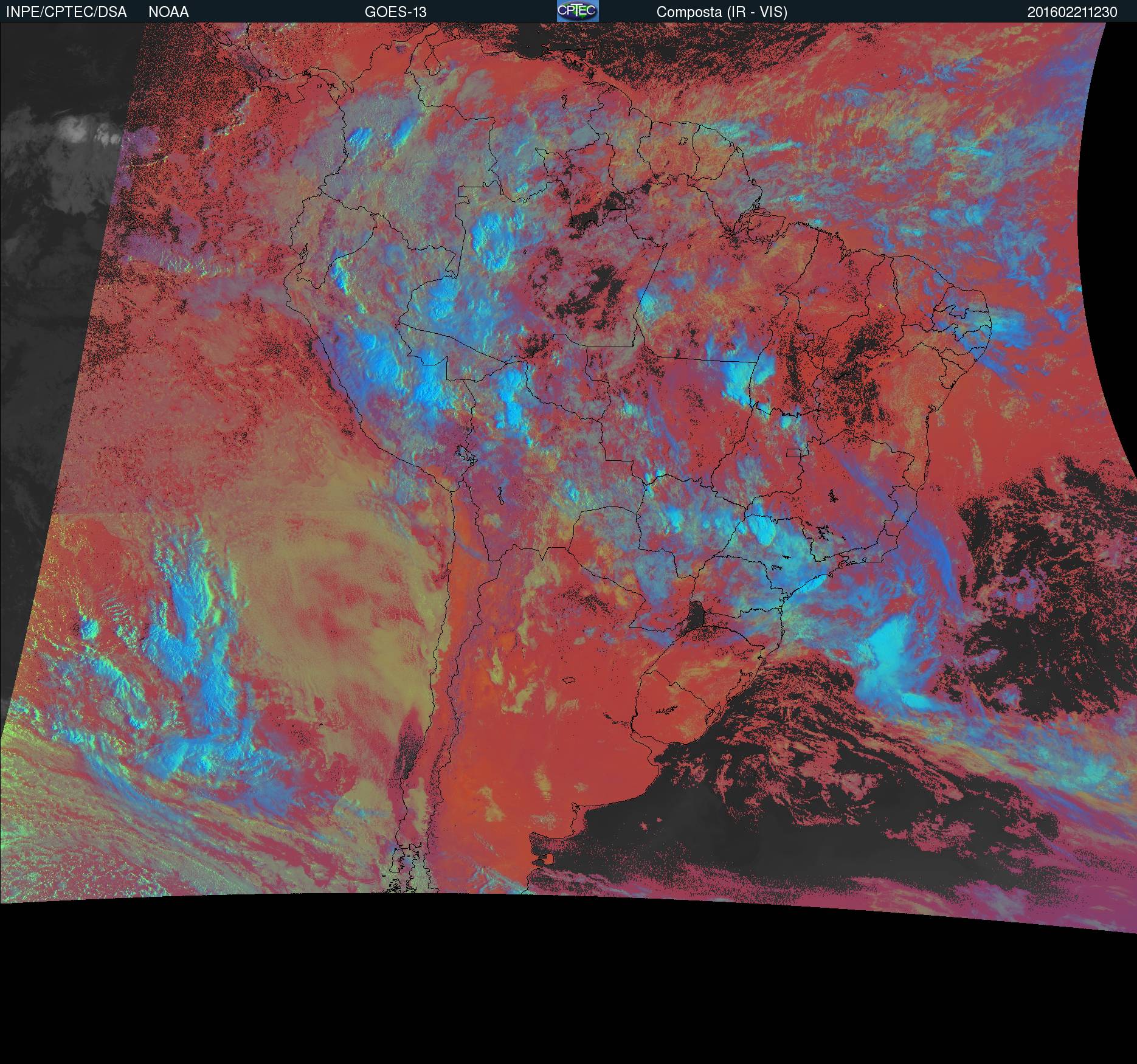Click the GOES-13 satellite label

pos(396,12)
